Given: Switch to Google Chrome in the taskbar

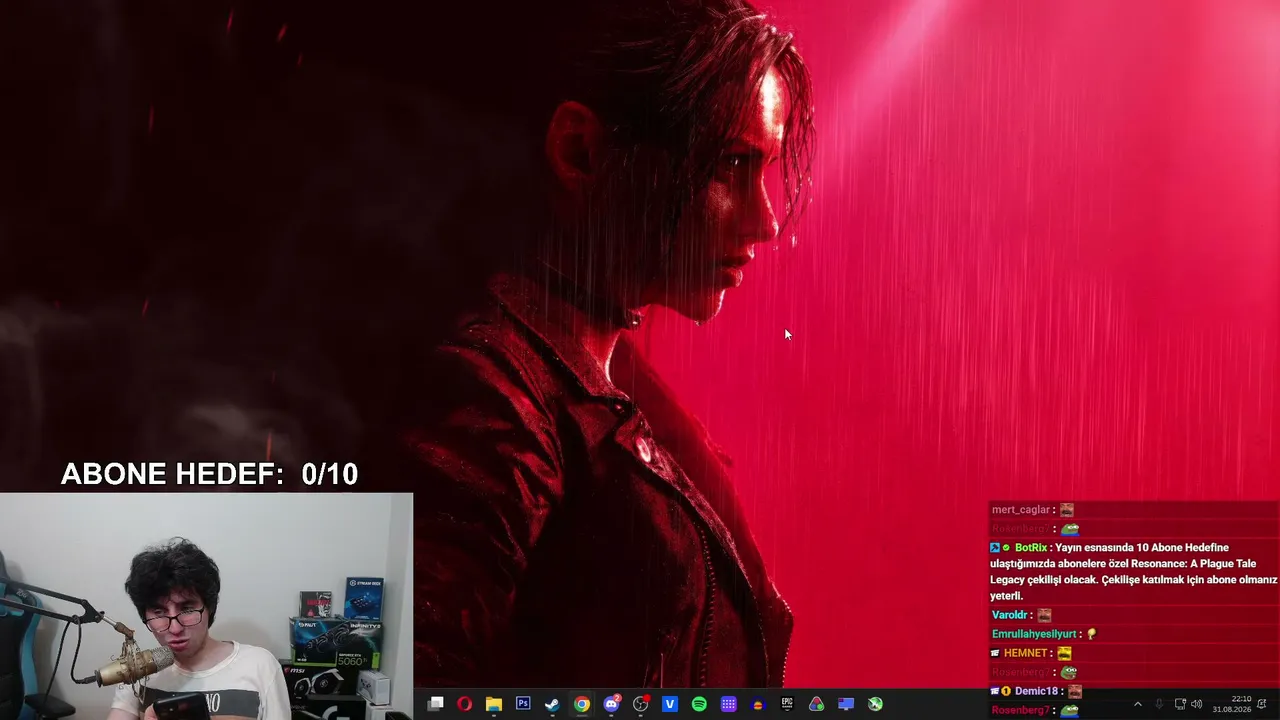Looking at the screenshot, I should [x=581, y=704].
